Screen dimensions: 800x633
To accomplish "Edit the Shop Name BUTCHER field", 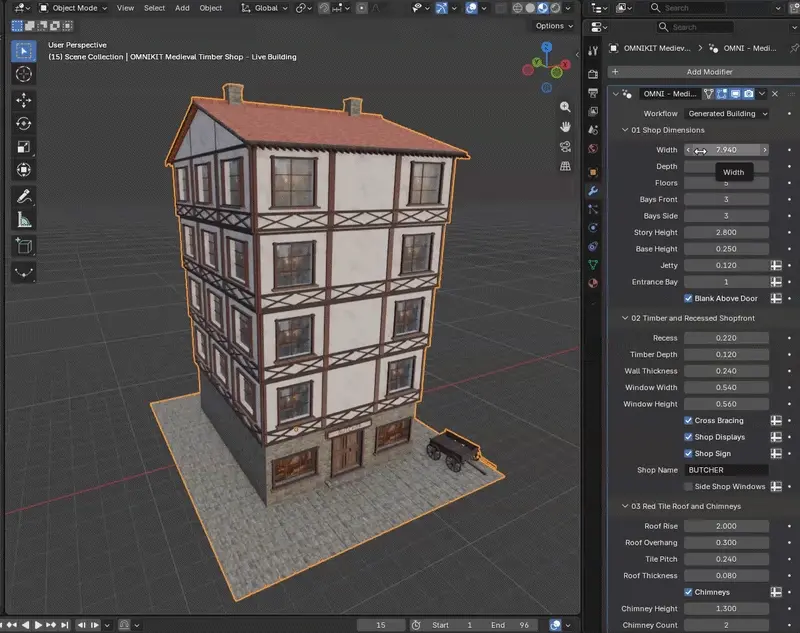I will coord(727,470).
